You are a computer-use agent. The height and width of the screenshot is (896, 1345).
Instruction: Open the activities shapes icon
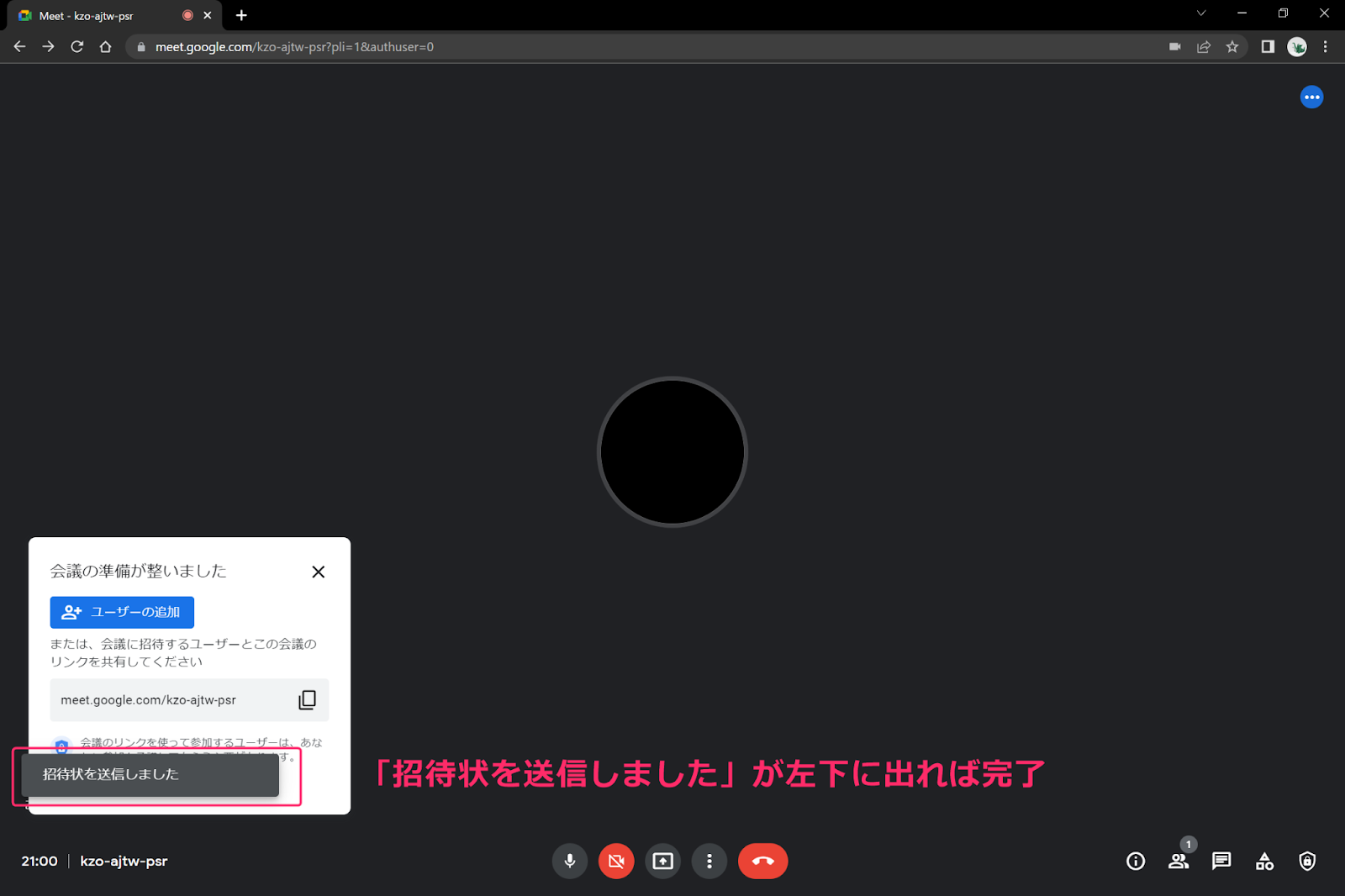pyautogui.click(x=1264, y=861)
